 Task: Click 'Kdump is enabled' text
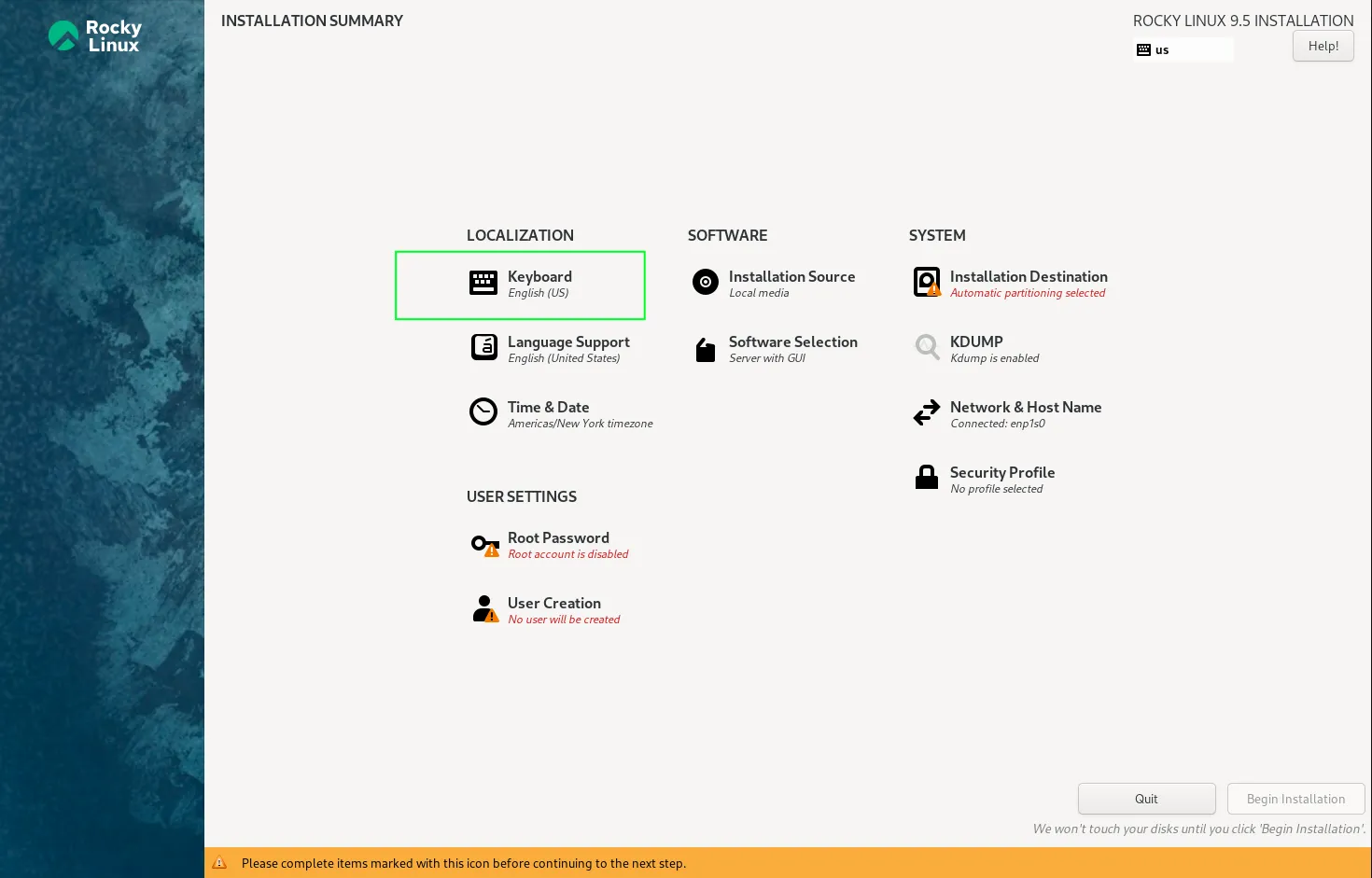994,358
